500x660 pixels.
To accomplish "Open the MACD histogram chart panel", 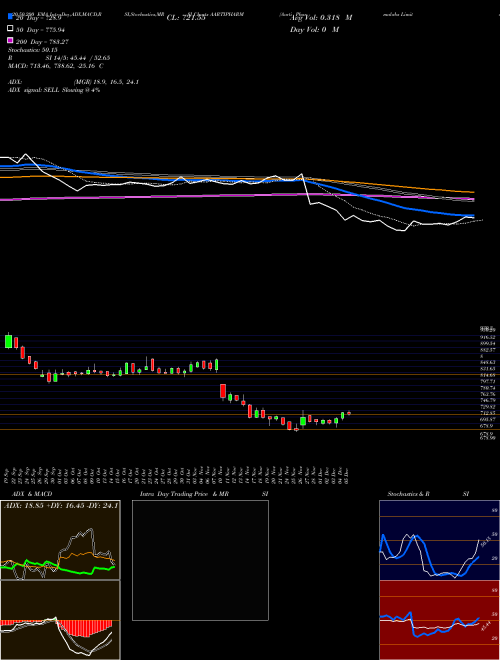I will coord(60,620).
